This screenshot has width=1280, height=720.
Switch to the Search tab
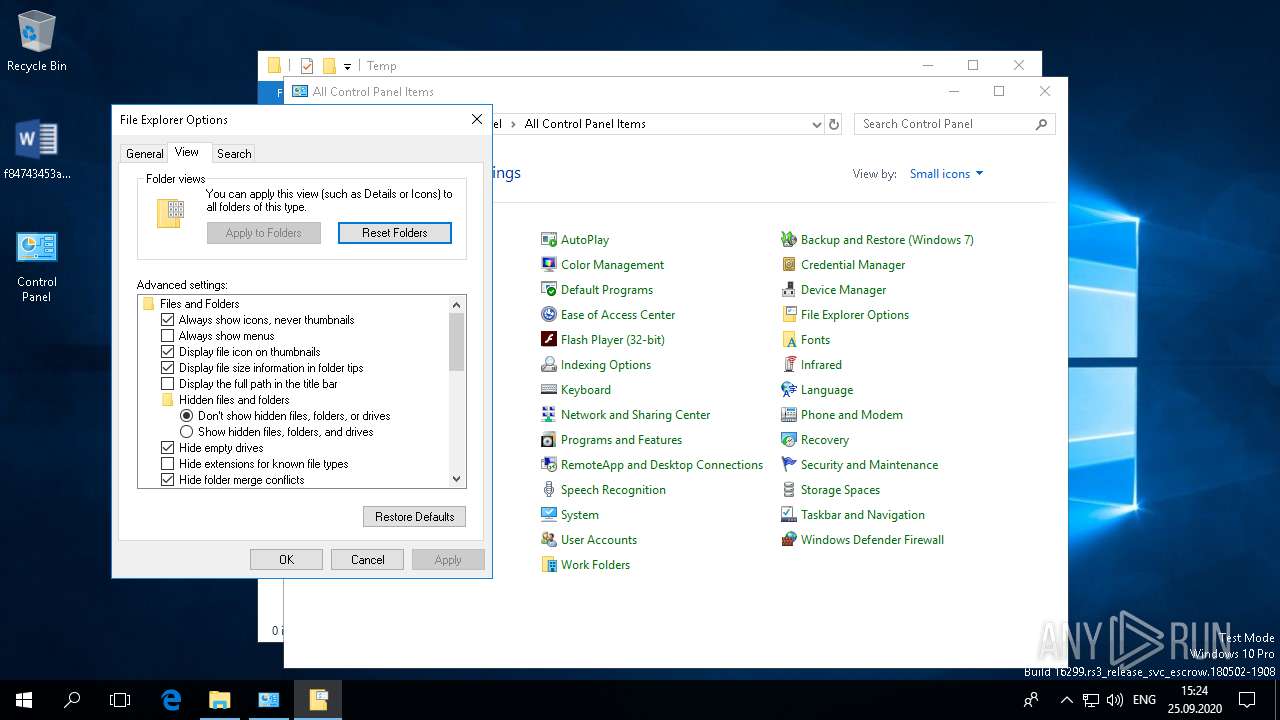(x=234, y=154)
